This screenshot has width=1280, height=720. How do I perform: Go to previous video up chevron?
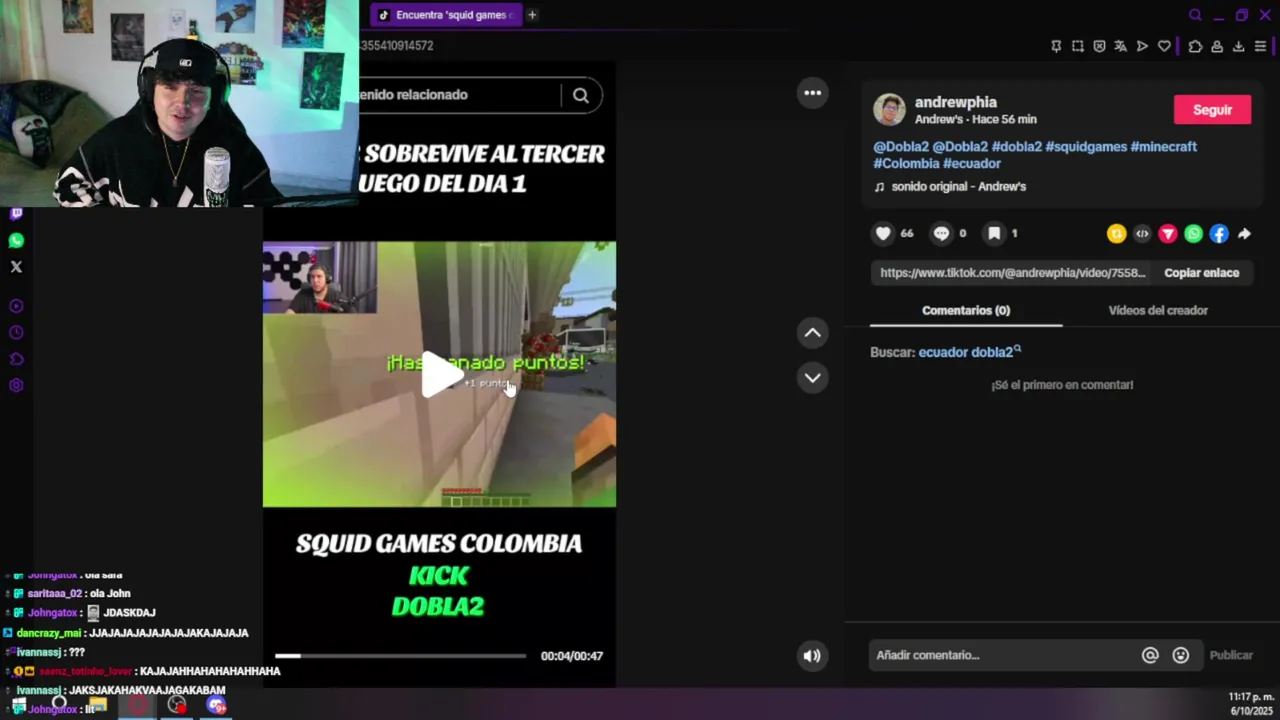(812, 333)
